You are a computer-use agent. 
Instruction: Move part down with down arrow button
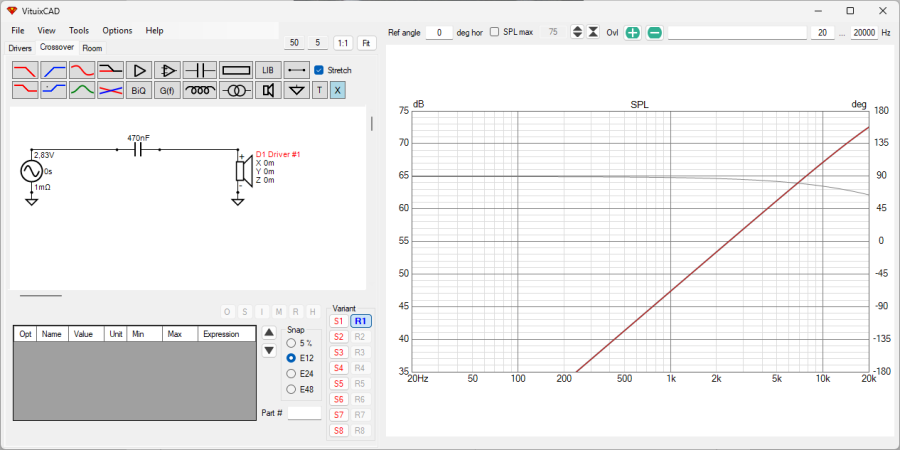tap(269, 350)
